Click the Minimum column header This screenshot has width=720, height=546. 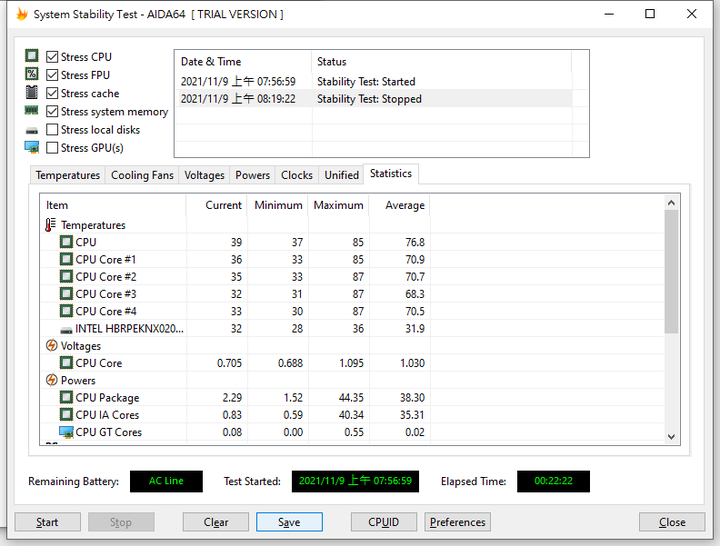278,205
